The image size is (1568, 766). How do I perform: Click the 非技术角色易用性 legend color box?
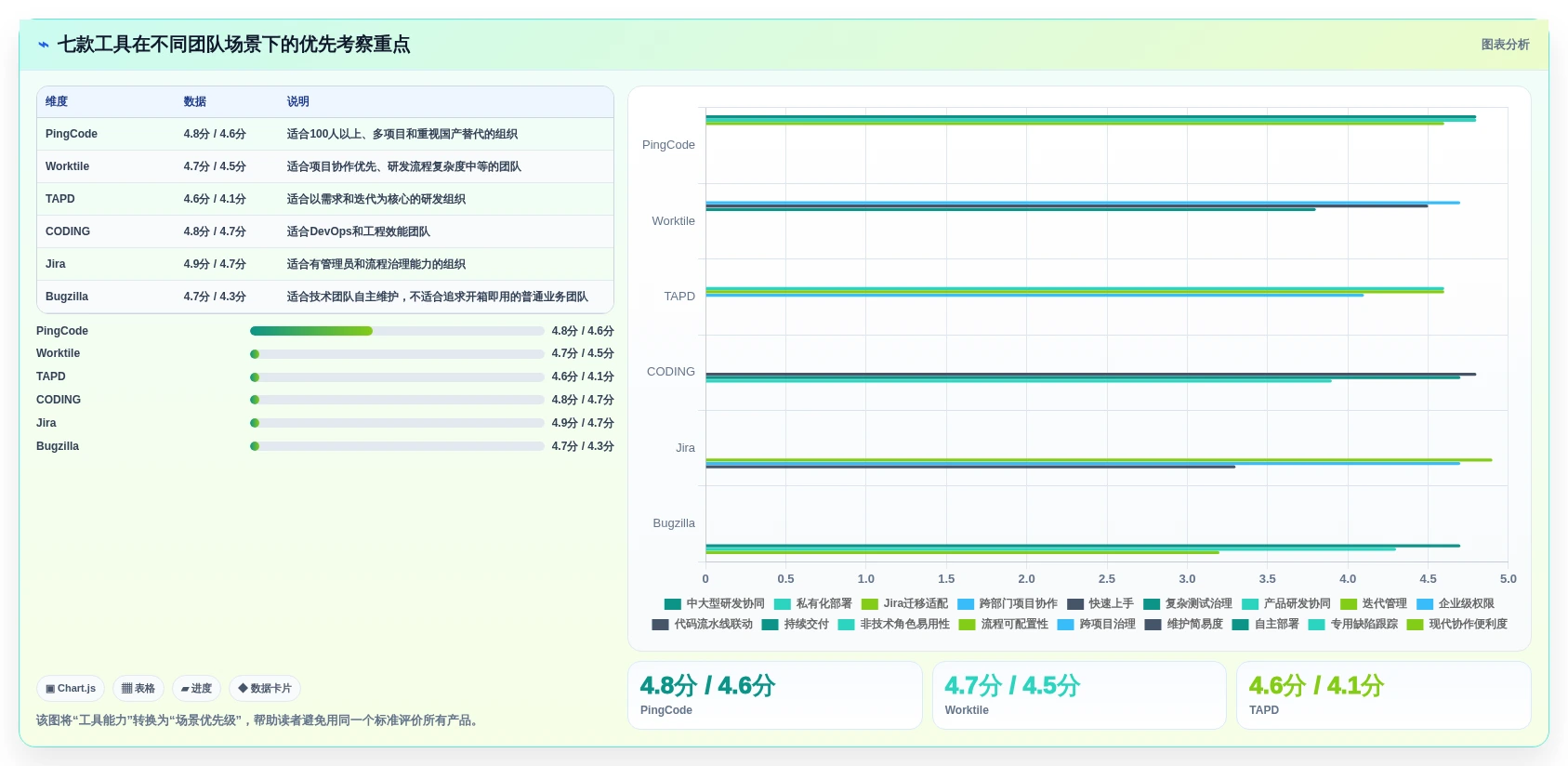coord(847,625)
